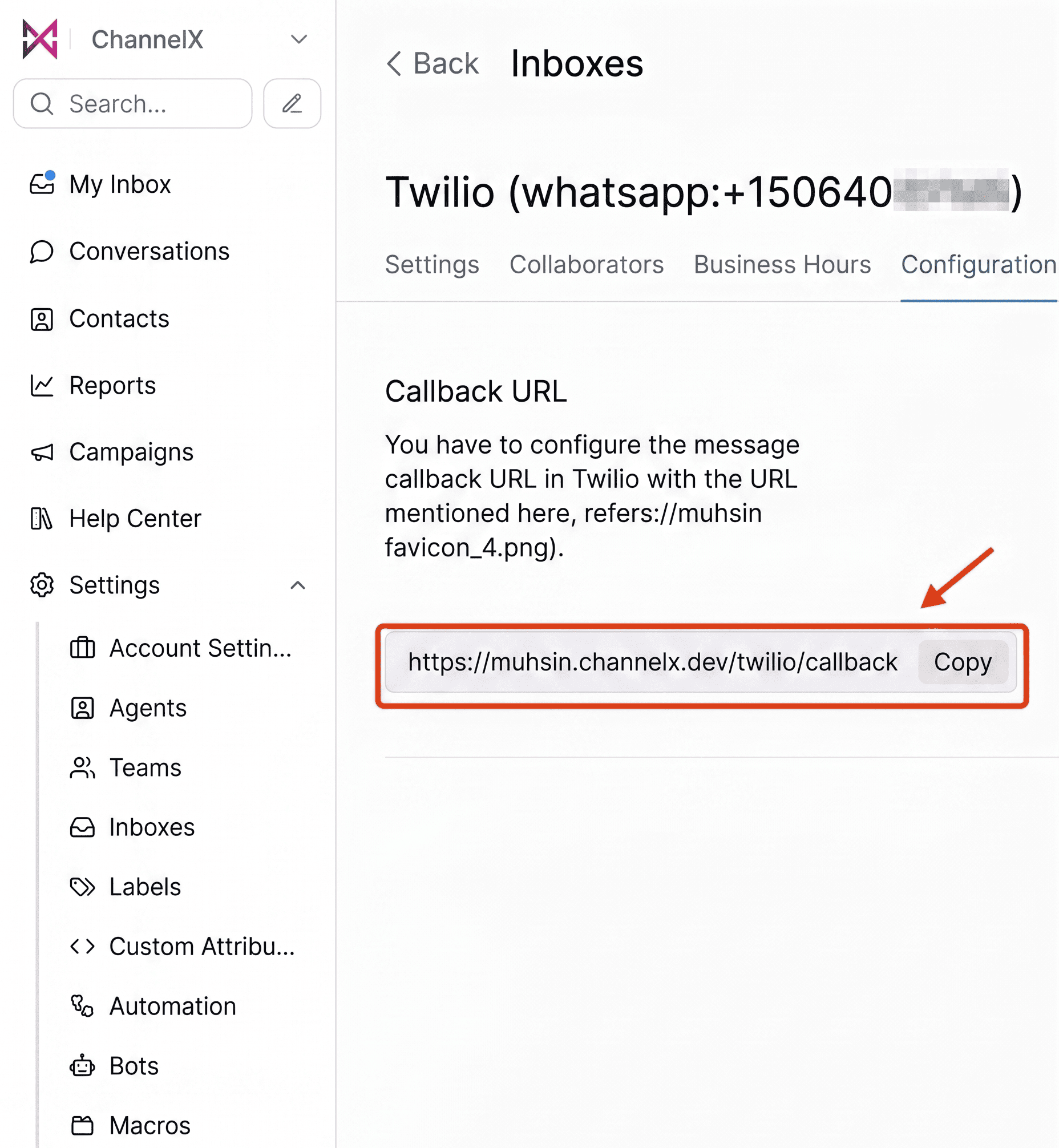Open Automation settings
The height and width of the screenshot is (1148, 1059).
tap(172, 1006)
